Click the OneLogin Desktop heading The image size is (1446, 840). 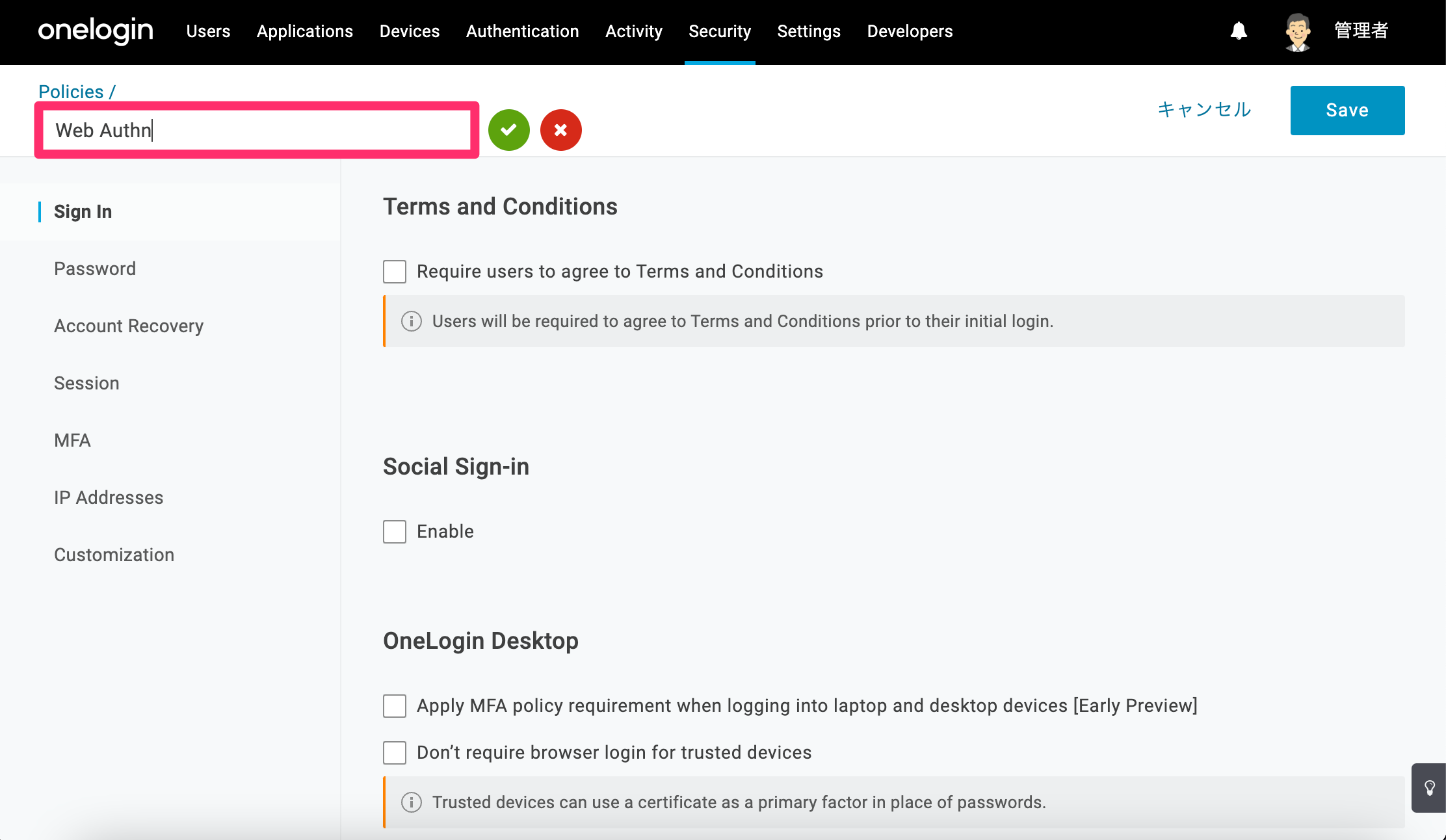480,640
